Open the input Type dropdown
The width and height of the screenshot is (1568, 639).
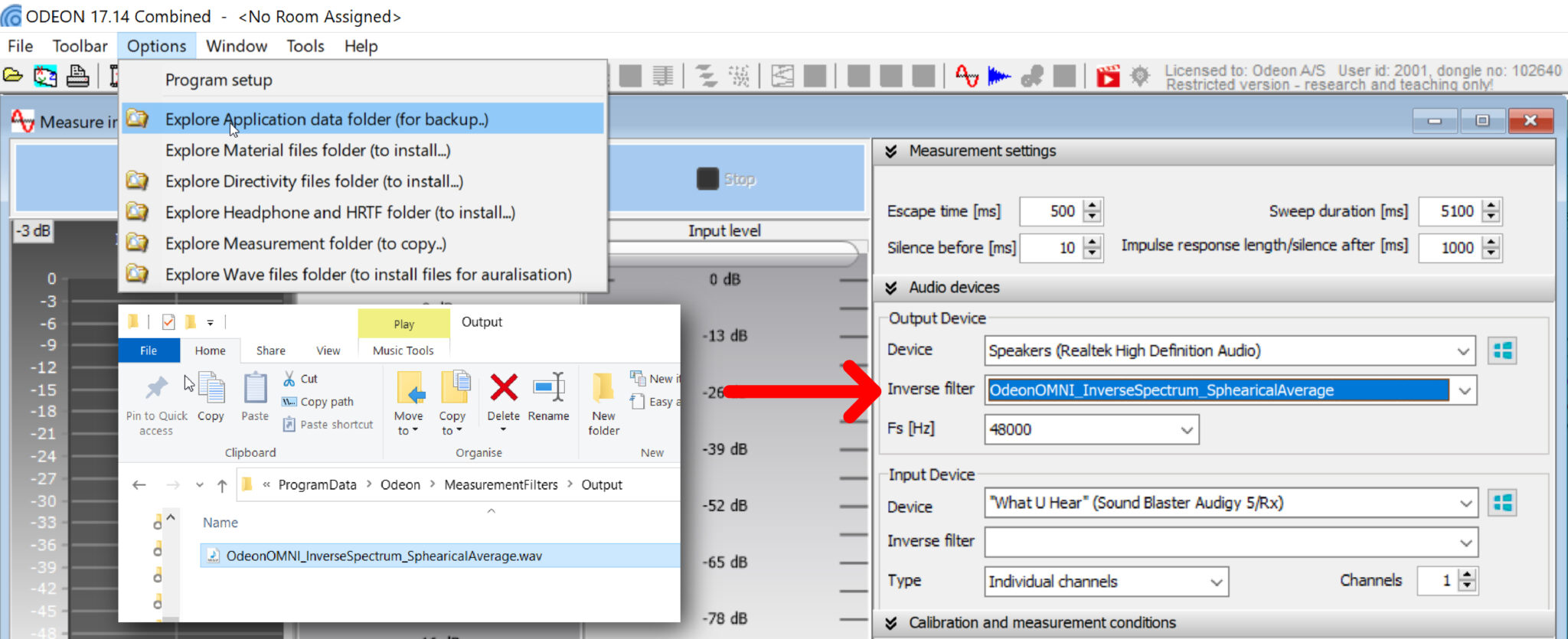1216,582
